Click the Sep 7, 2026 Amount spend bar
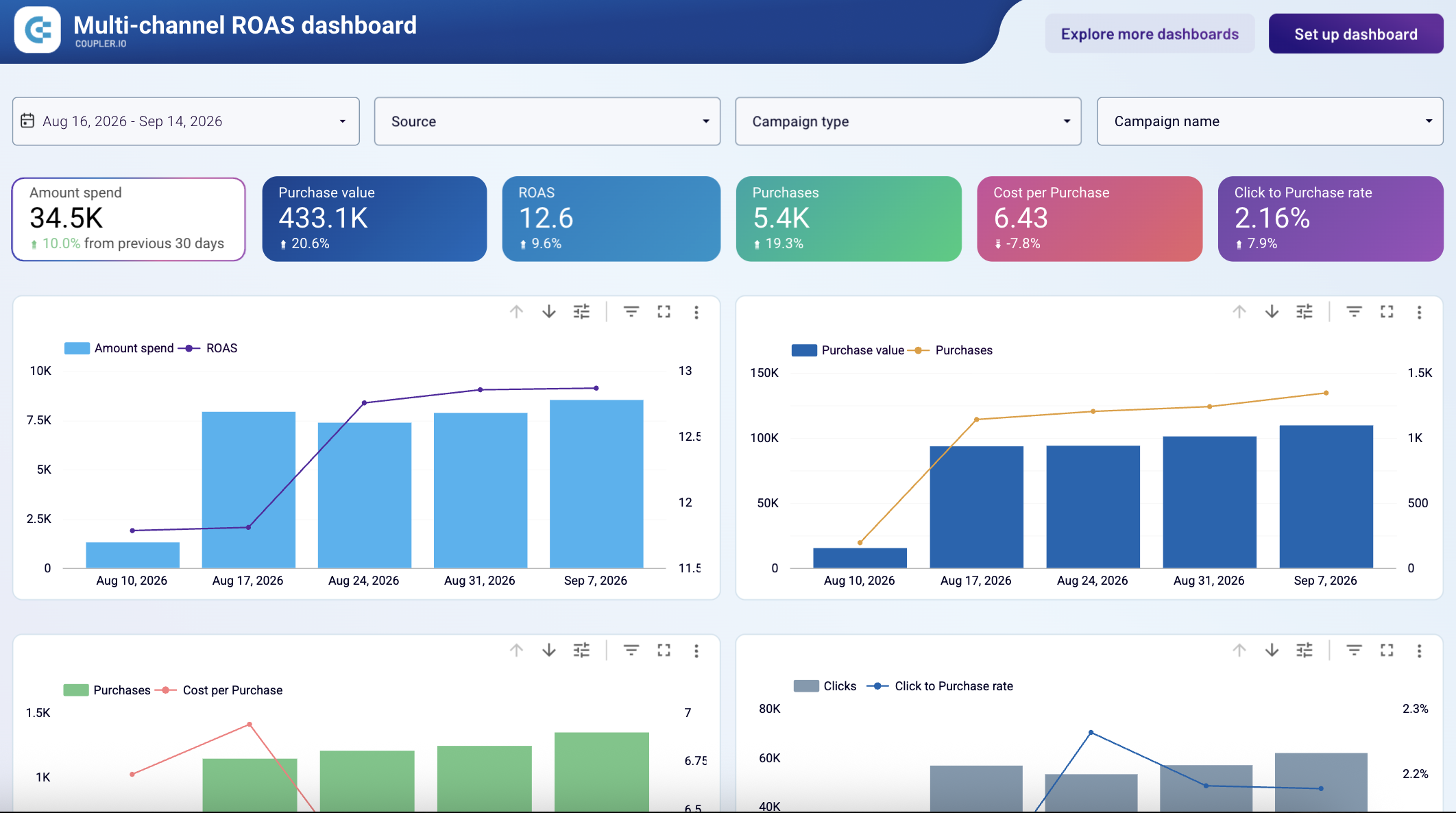 click(x=596, y=484)
